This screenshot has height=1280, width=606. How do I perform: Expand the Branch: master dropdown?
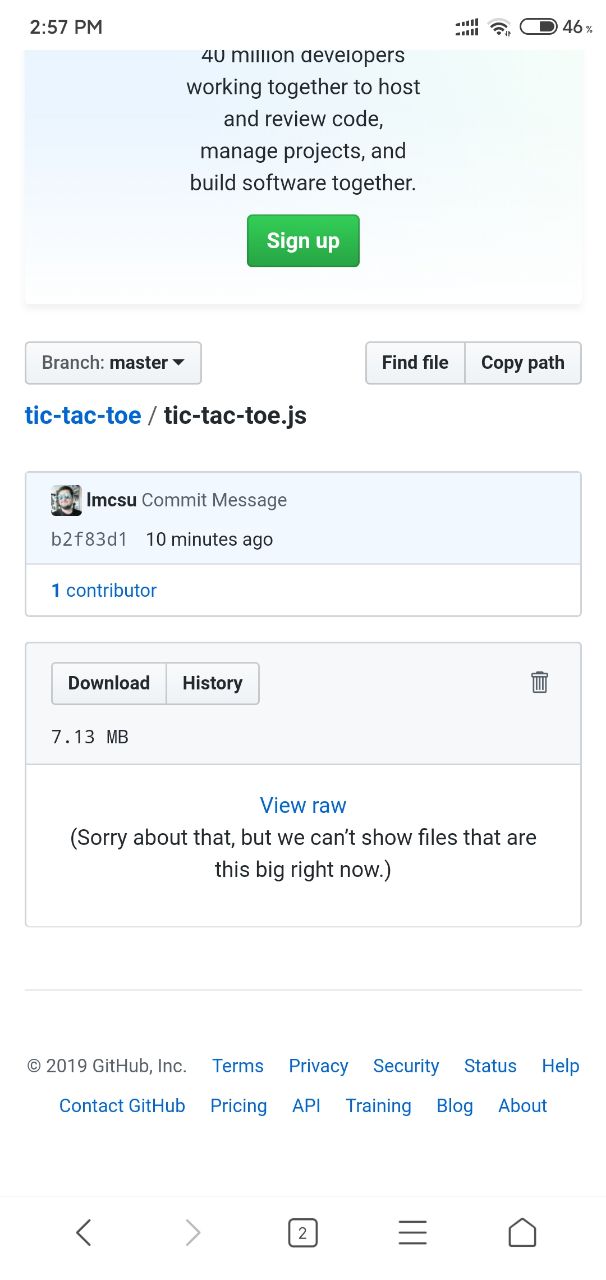coord(113,363)
